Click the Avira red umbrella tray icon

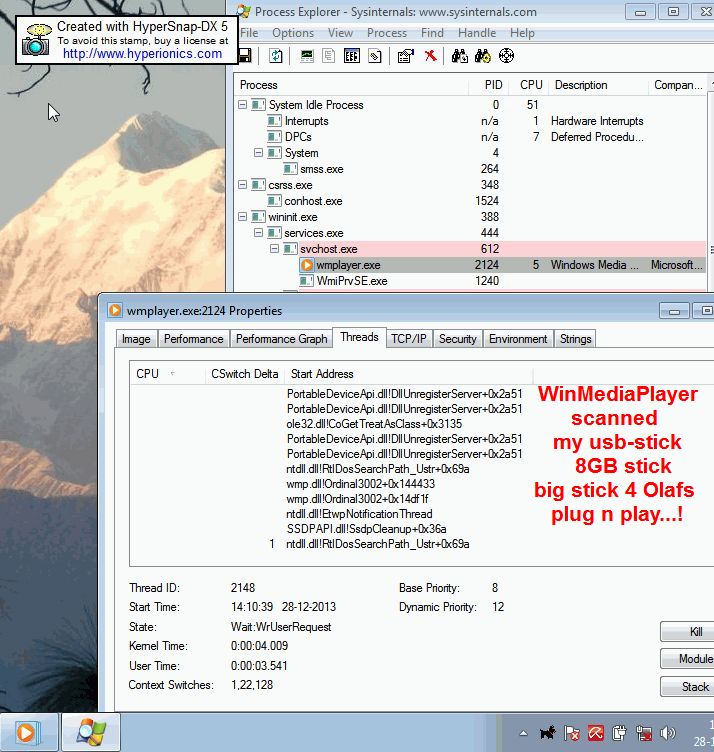(x=596, y=733)
